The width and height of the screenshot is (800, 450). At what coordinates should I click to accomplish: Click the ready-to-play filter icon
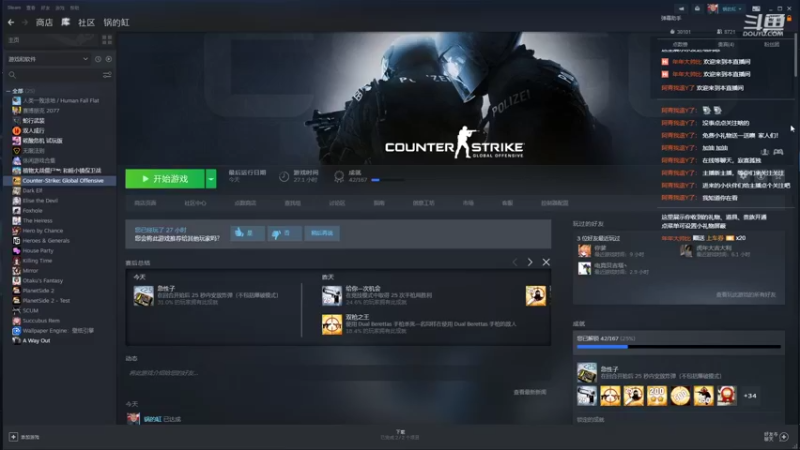pyautogui.click(x=109, y=59)
